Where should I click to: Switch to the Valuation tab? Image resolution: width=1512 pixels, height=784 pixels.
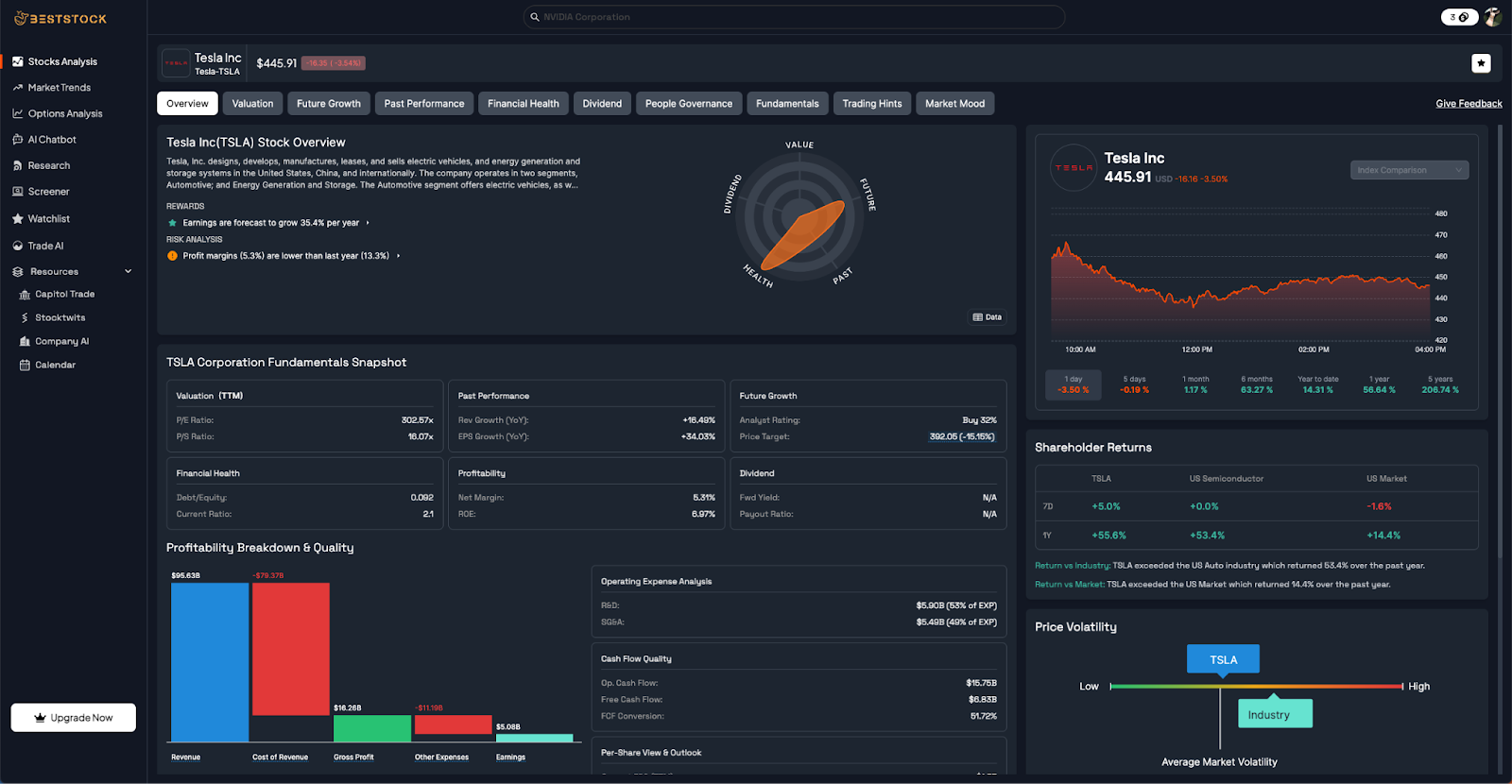coord(252,104)
